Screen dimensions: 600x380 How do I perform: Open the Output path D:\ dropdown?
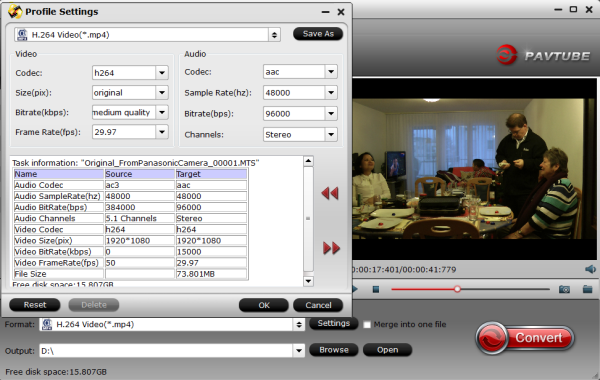298,351
